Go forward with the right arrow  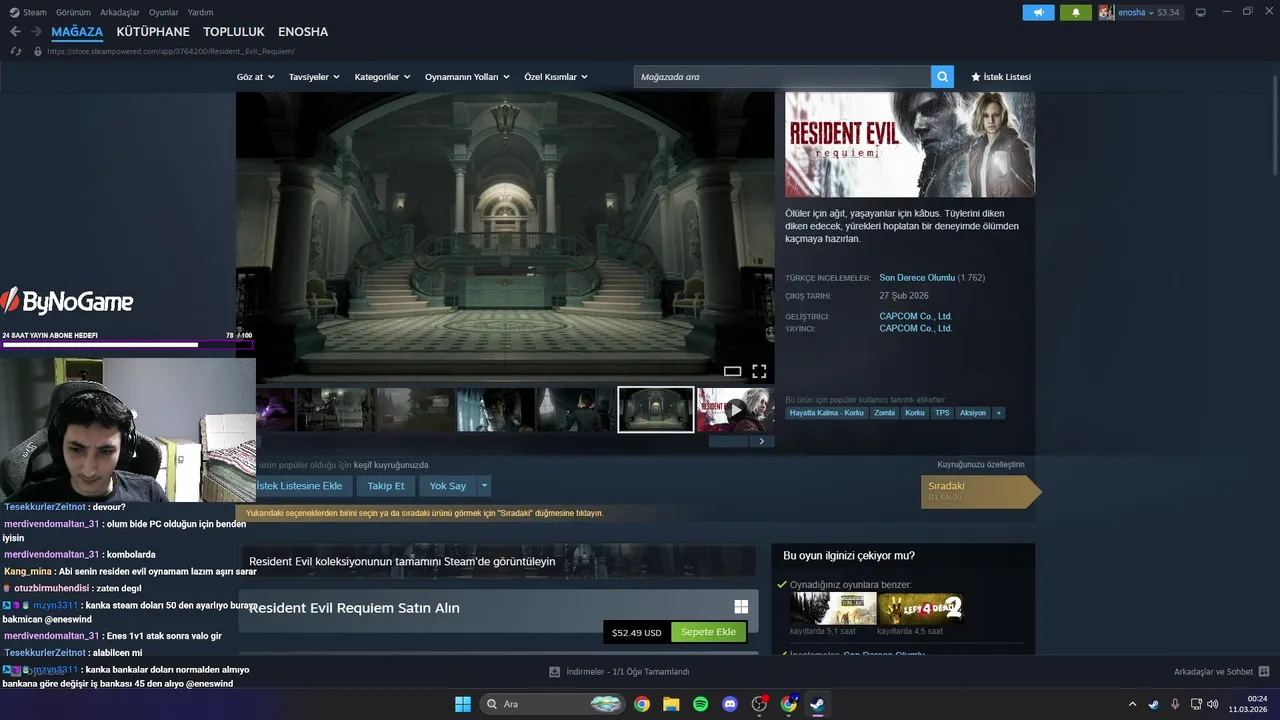(36, 32)
